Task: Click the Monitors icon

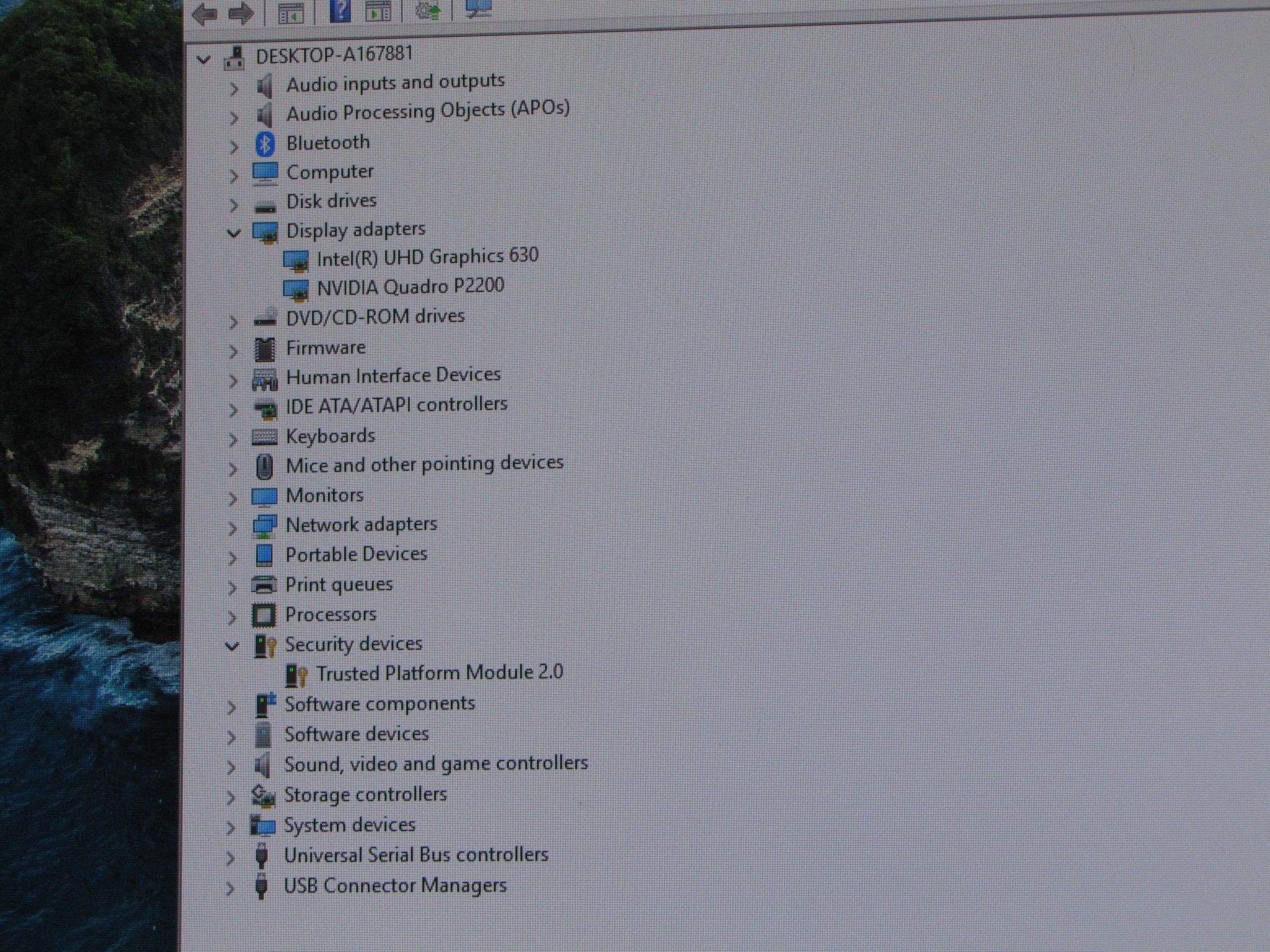Action: pos(265,497)
